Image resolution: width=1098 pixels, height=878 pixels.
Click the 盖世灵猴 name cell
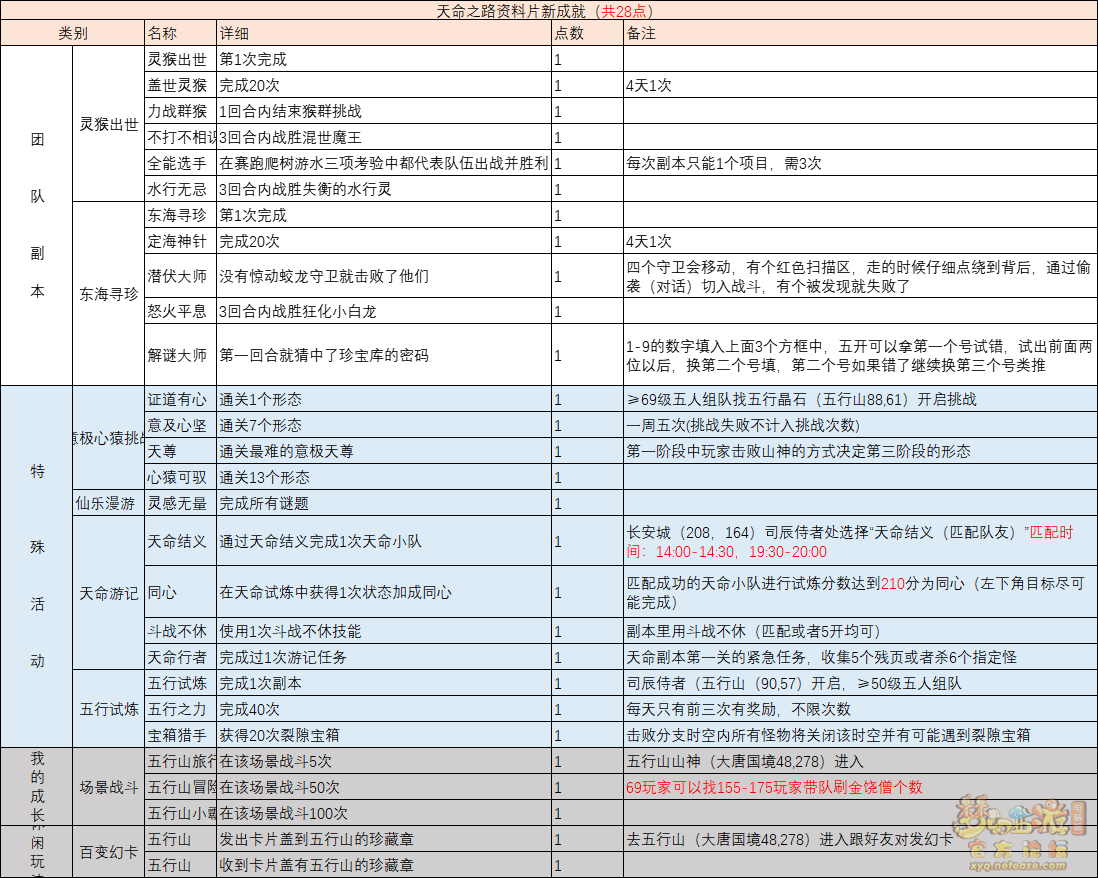point(181,85)
